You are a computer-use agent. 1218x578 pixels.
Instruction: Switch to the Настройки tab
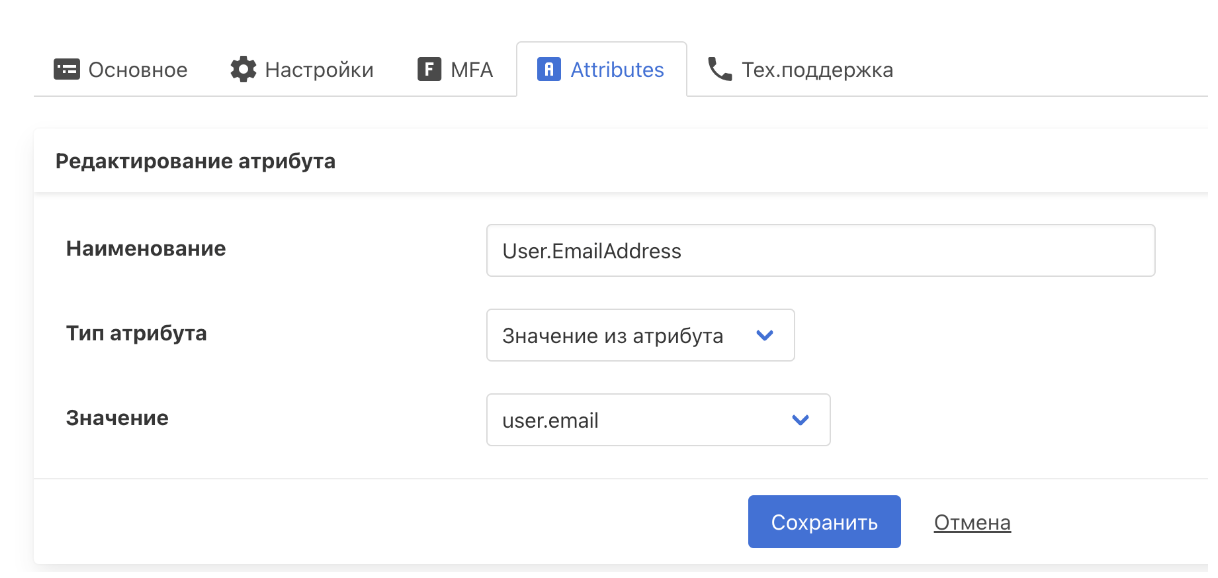point(319,70)
